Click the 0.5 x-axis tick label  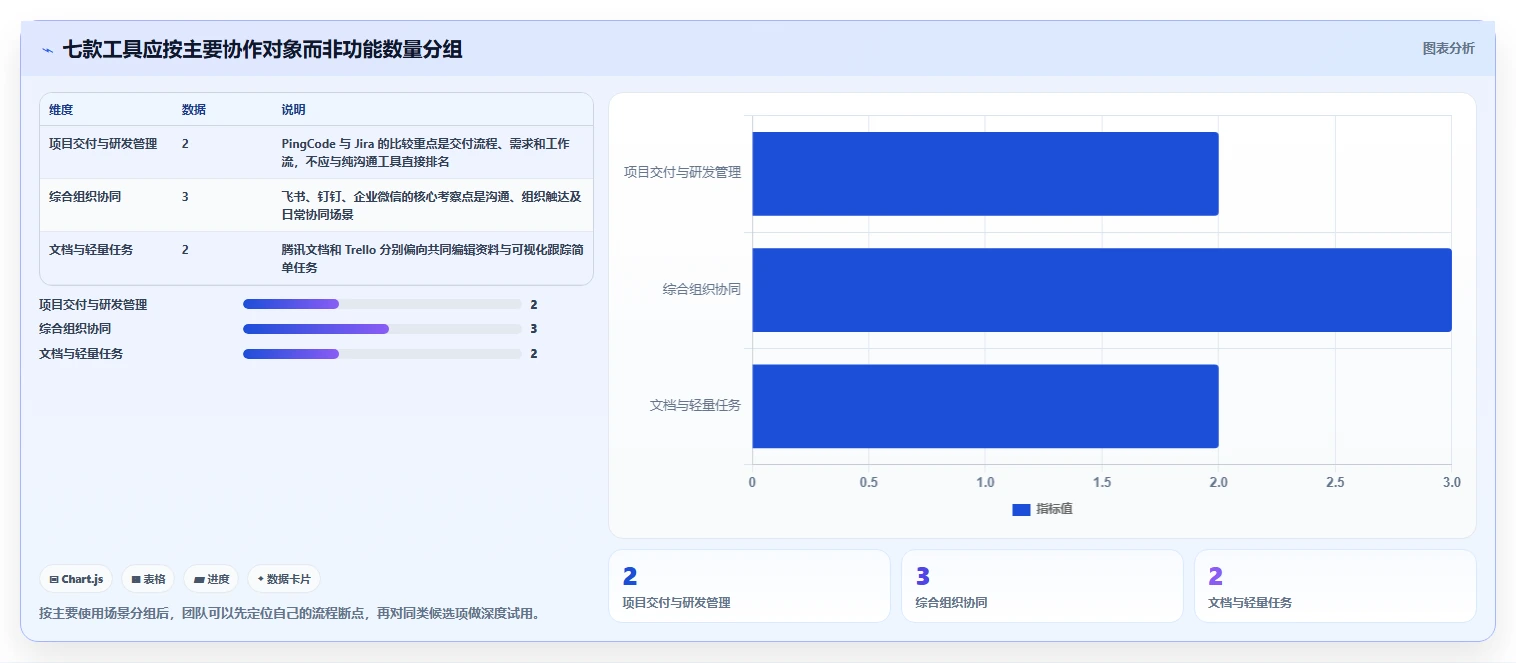(x=868, y=482)
